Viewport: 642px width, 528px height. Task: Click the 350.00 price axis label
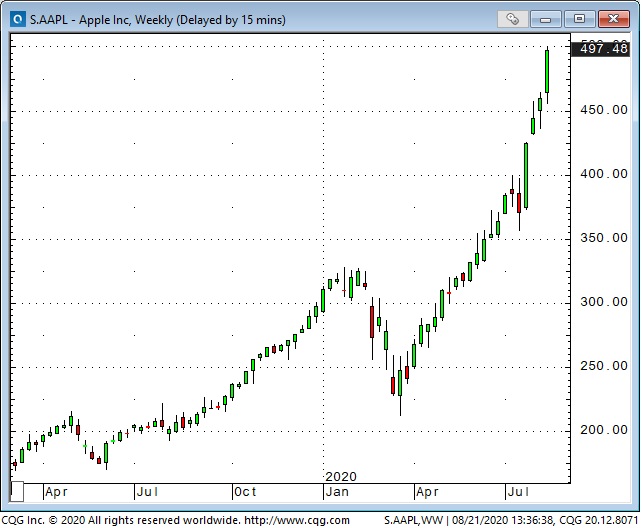(604, 238)
